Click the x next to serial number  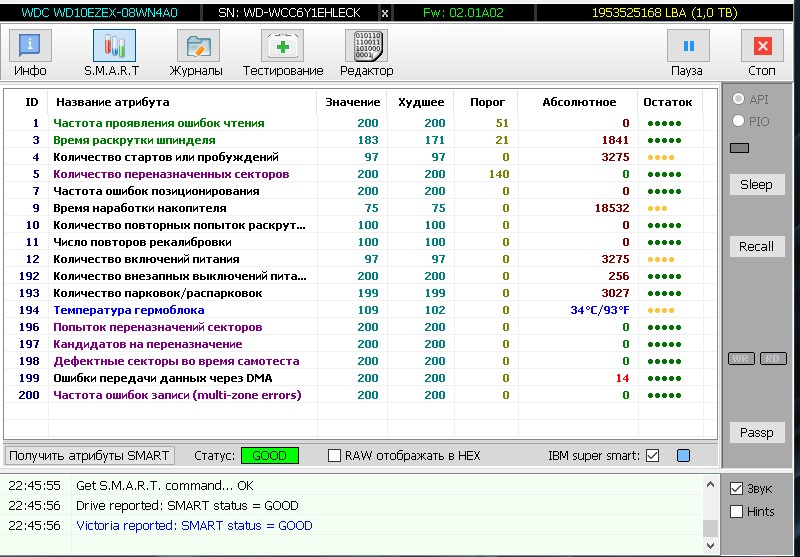tap(386, 13)
